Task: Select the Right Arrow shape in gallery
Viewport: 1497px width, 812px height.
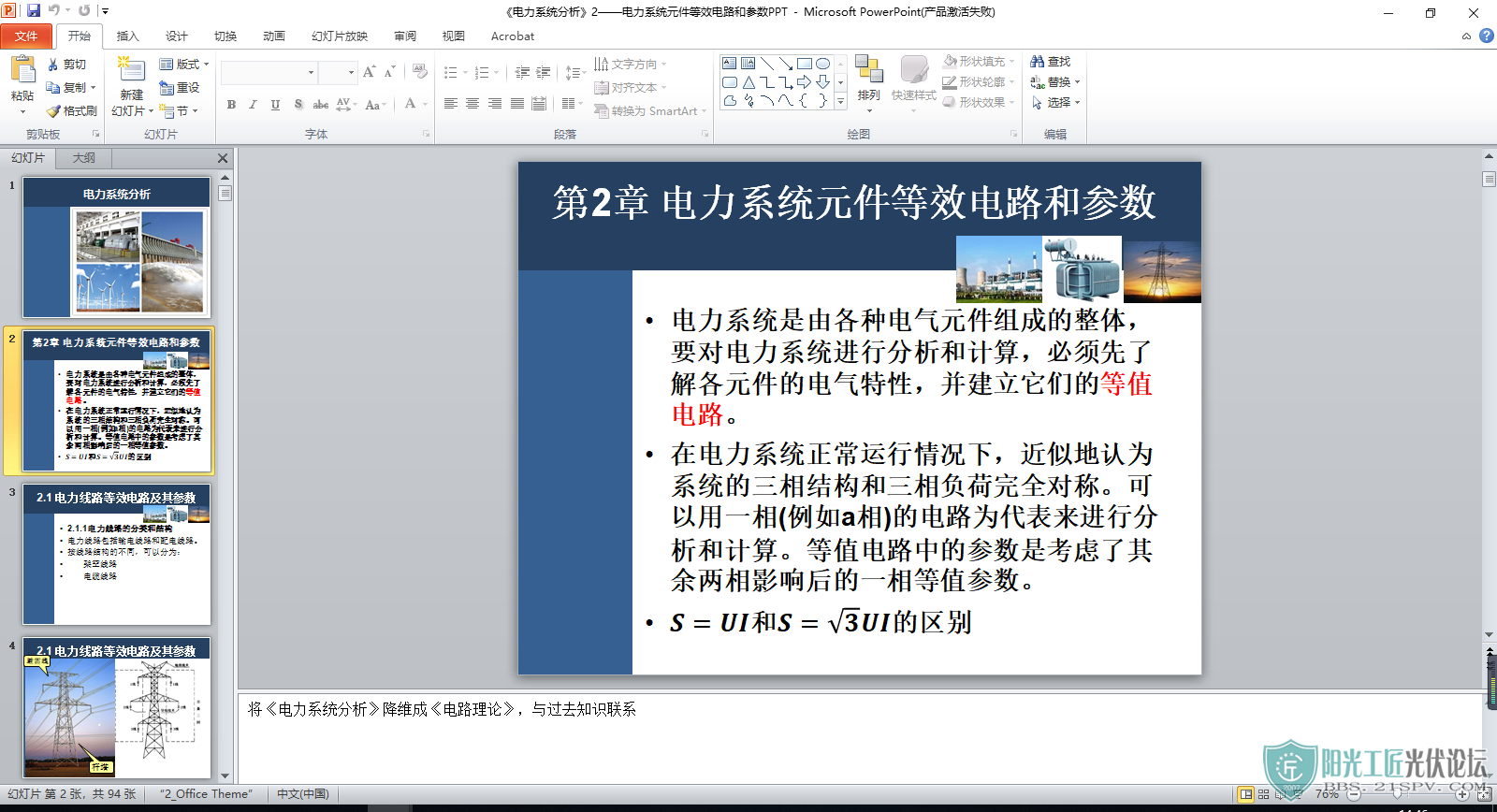Action: [805, 82]
